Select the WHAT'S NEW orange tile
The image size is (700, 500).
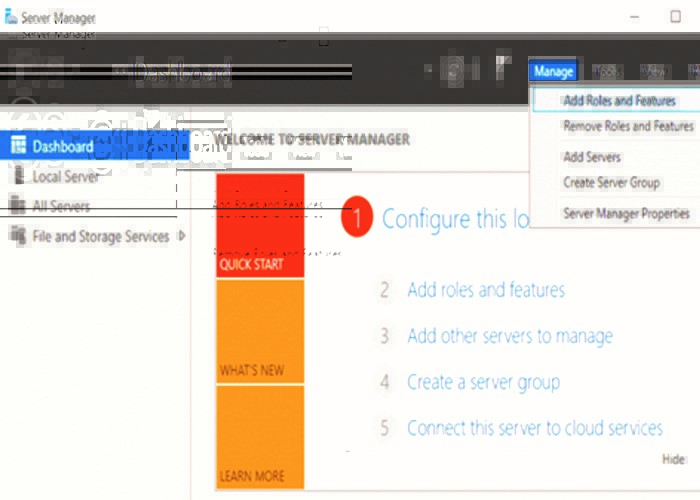[x=260, y=331]
